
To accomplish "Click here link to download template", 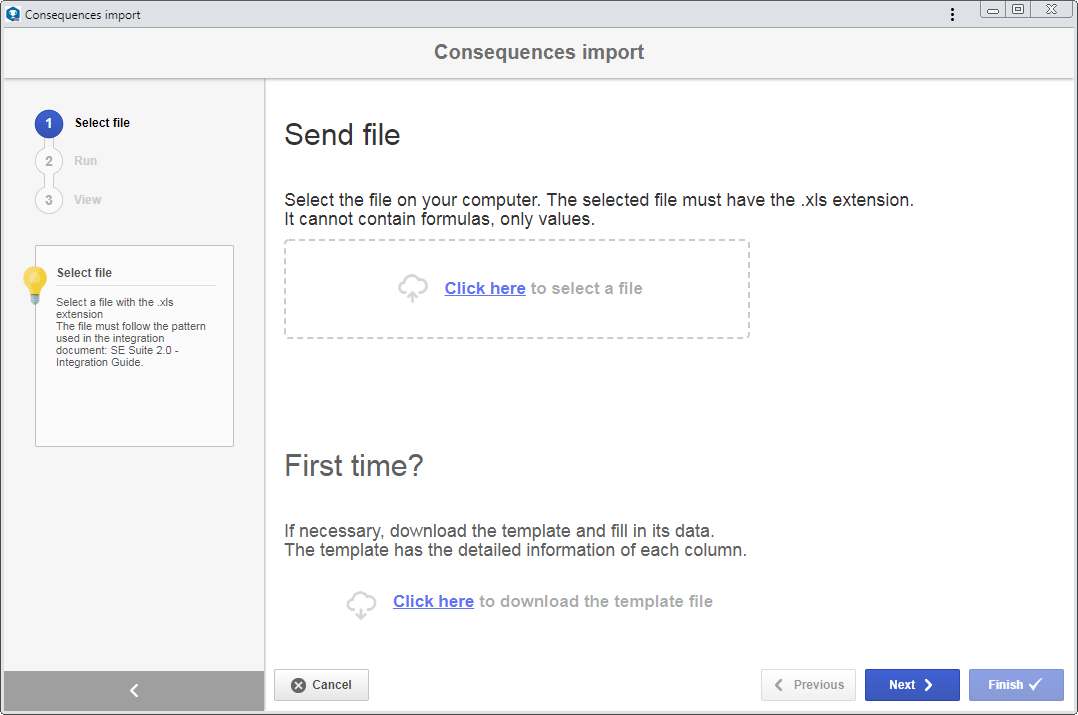I will tap(433, 601).
